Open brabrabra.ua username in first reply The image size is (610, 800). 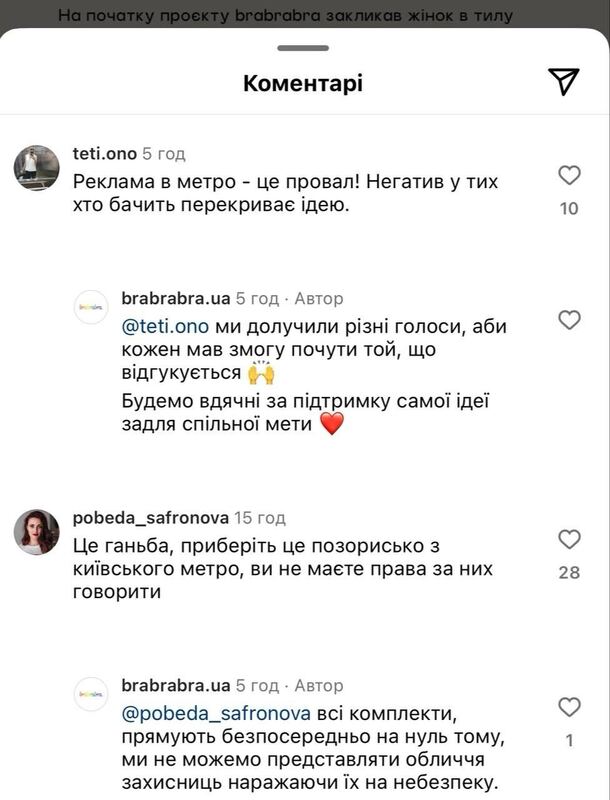pyautogui.click(x=175, y=298)
